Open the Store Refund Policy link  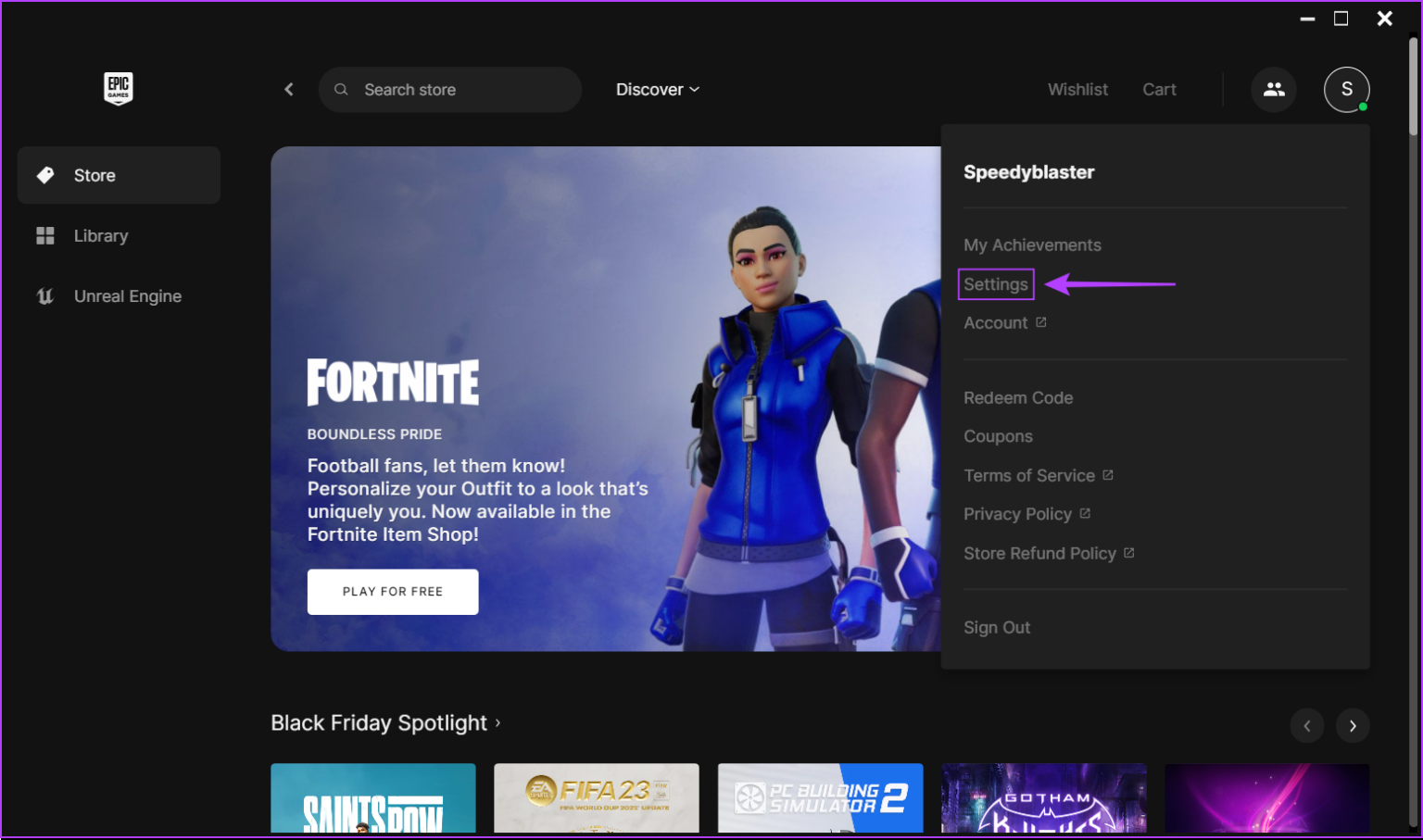tap(1039, 553)
